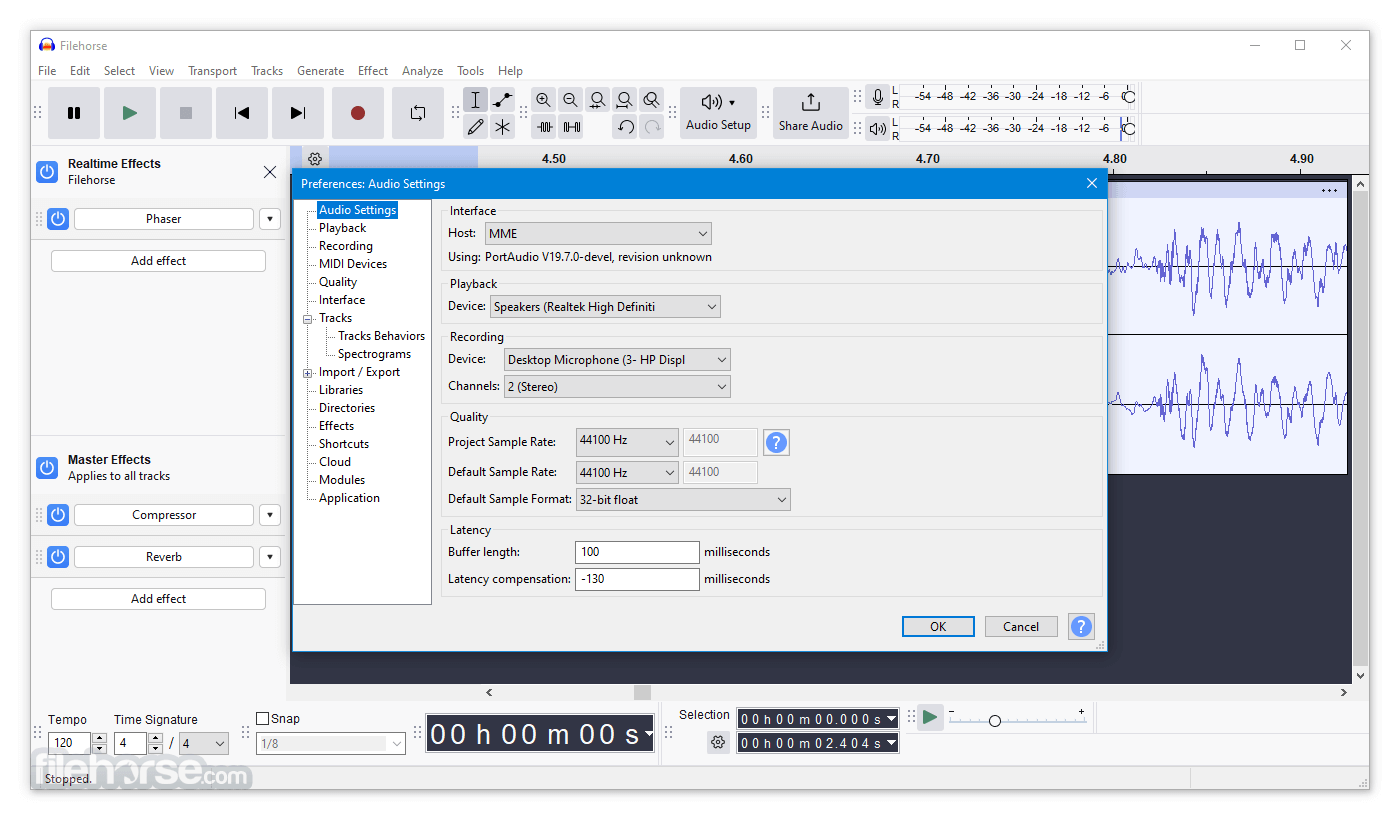Click the red Record button
The width and height of the screenshot is (1400, 820).
coord(358,113)
